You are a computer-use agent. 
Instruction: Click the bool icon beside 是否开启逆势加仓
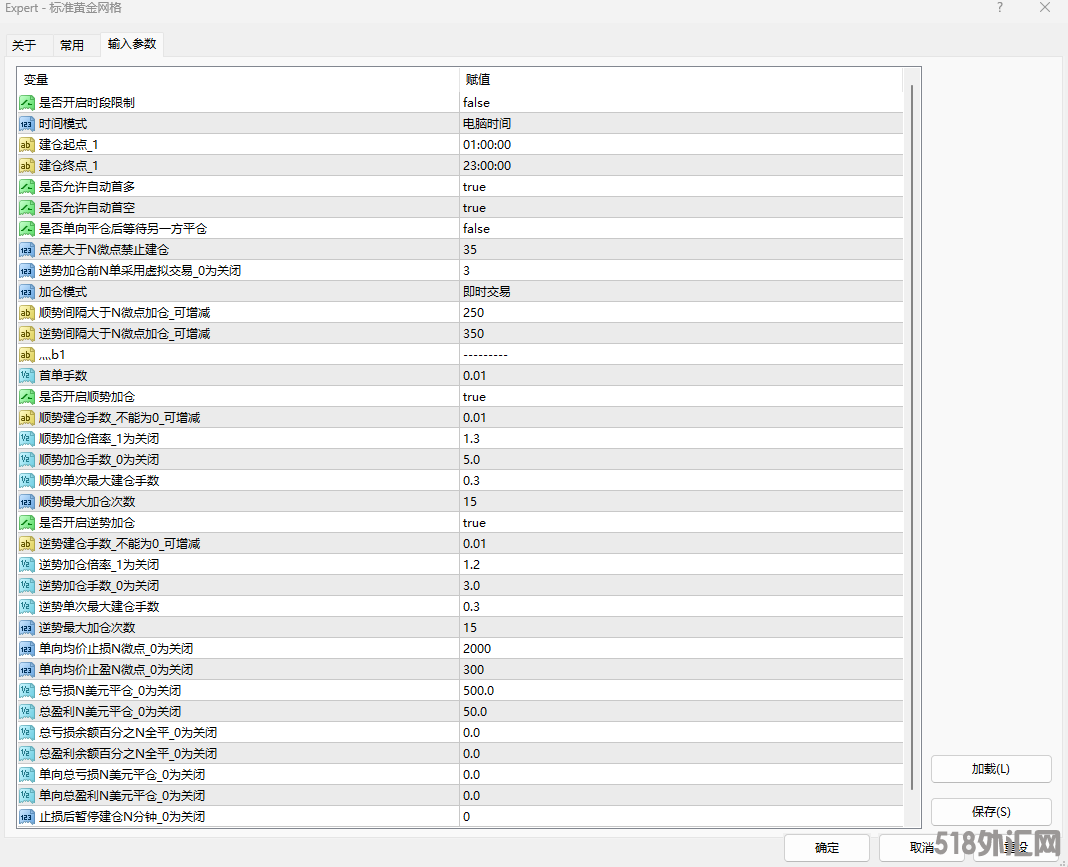point(27,523)
